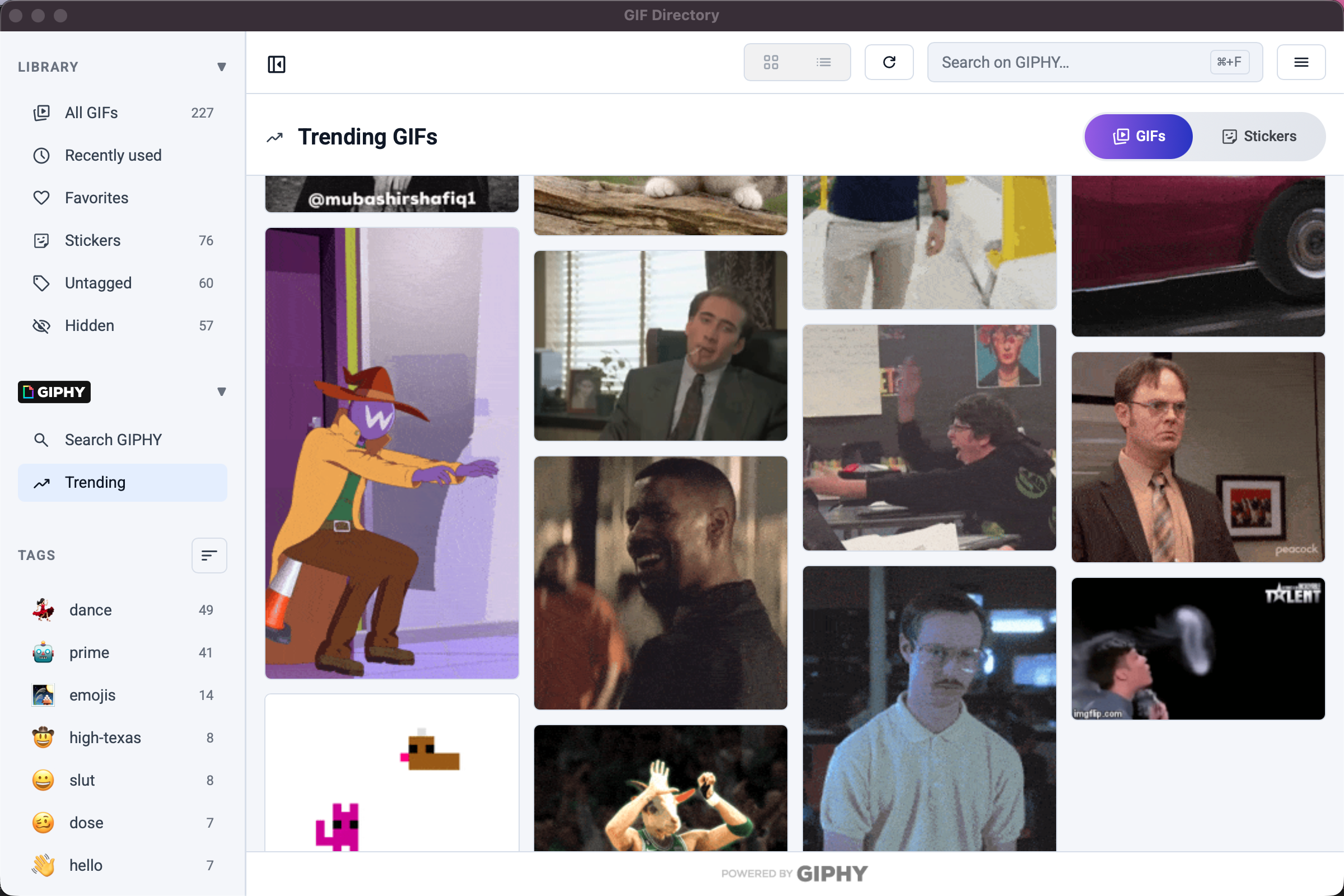Click the dose tag woozy emoji

click(43, 823)
